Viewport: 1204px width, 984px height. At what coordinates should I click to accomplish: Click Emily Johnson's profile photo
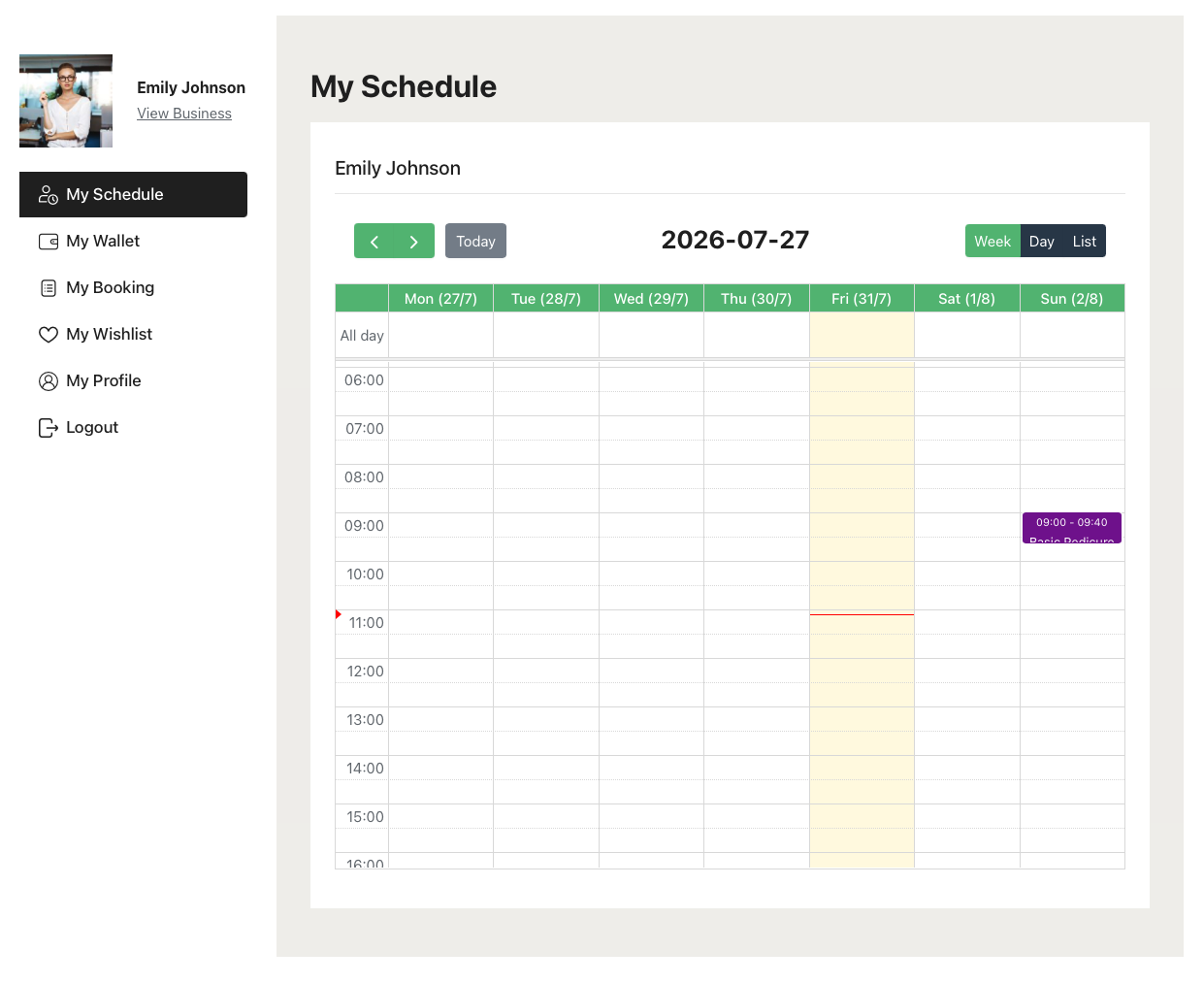[66, 101]
